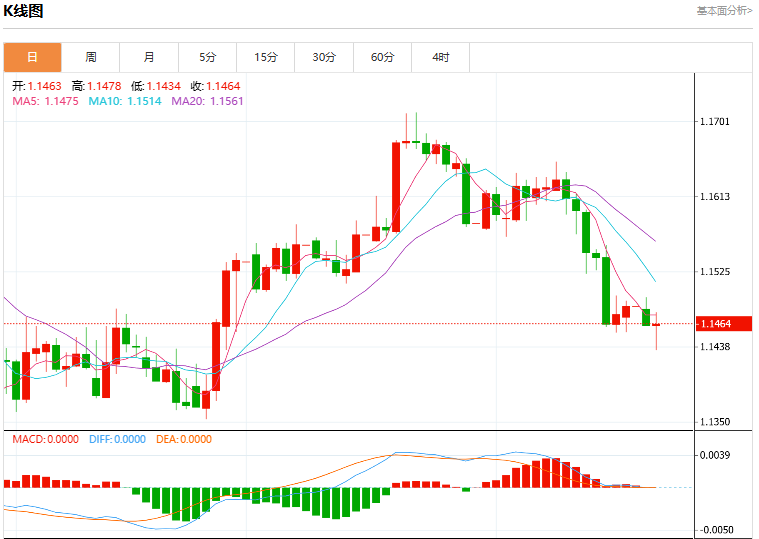The height and width of the screenshot is (539, 759).
Task: Switch to the 周 weekly tab
Action: click(x=91, y=57)
